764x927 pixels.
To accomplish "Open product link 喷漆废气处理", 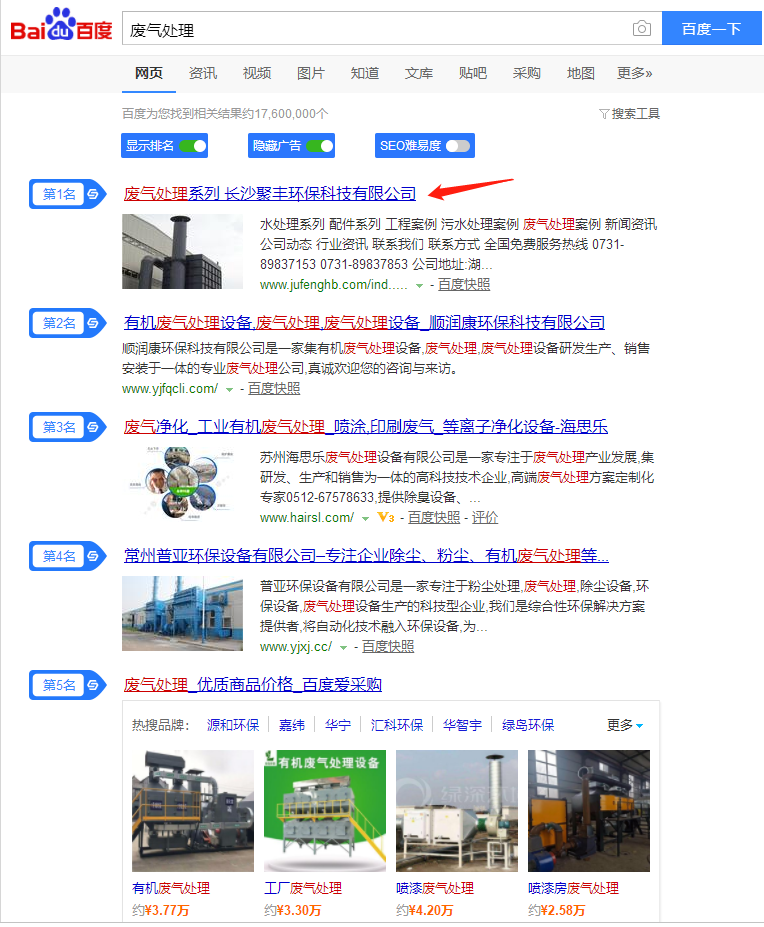I will pyautogui.click(x=435, y=888).
